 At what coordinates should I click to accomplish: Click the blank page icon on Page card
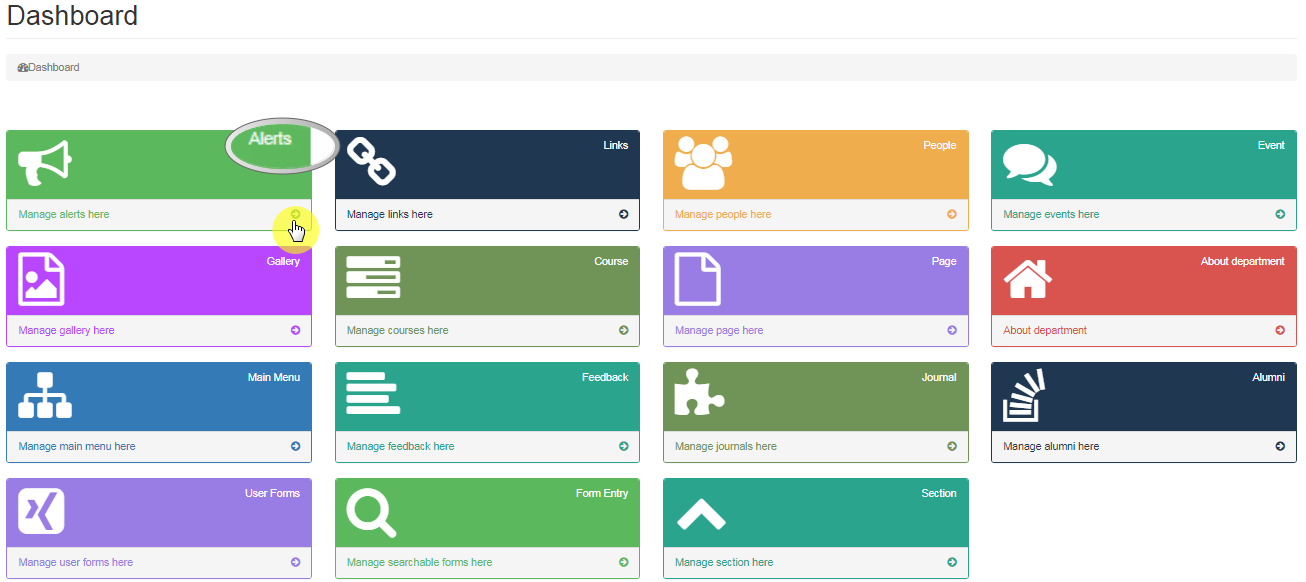point(698,279)
